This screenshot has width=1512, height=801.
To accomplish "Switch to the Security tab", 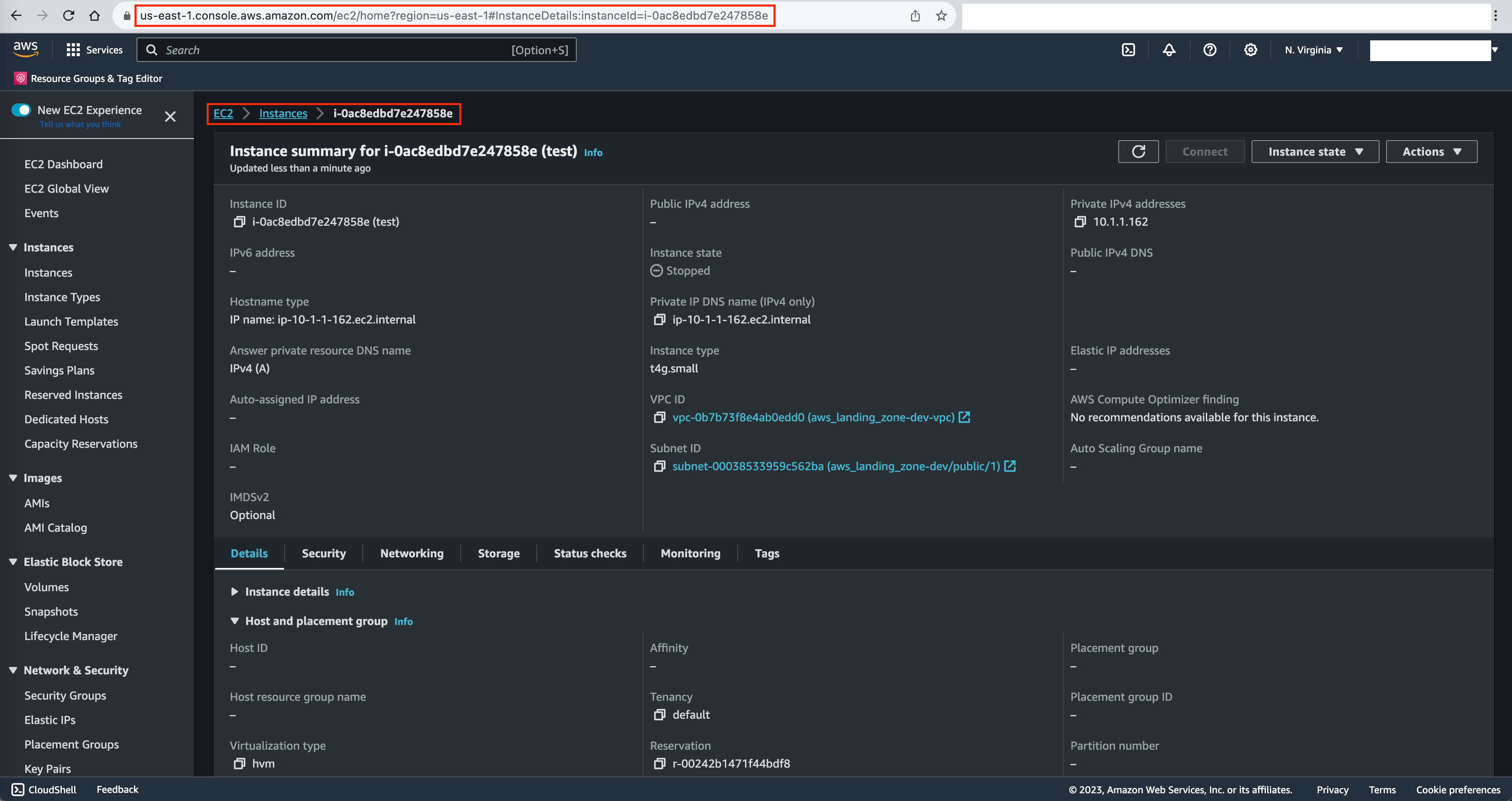I will pos(324,553).
